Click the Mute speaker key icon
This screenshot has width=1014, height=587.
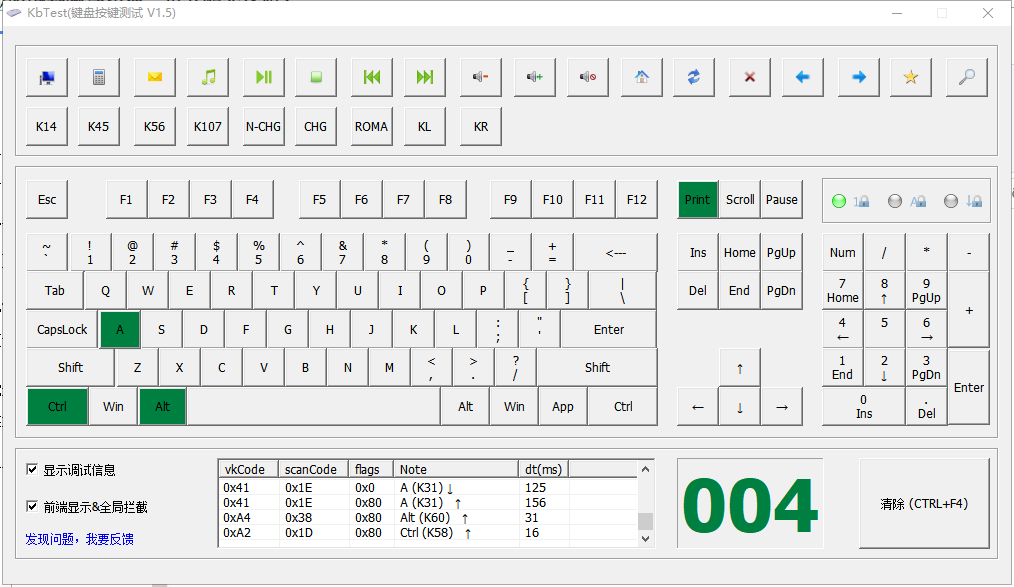588,78
